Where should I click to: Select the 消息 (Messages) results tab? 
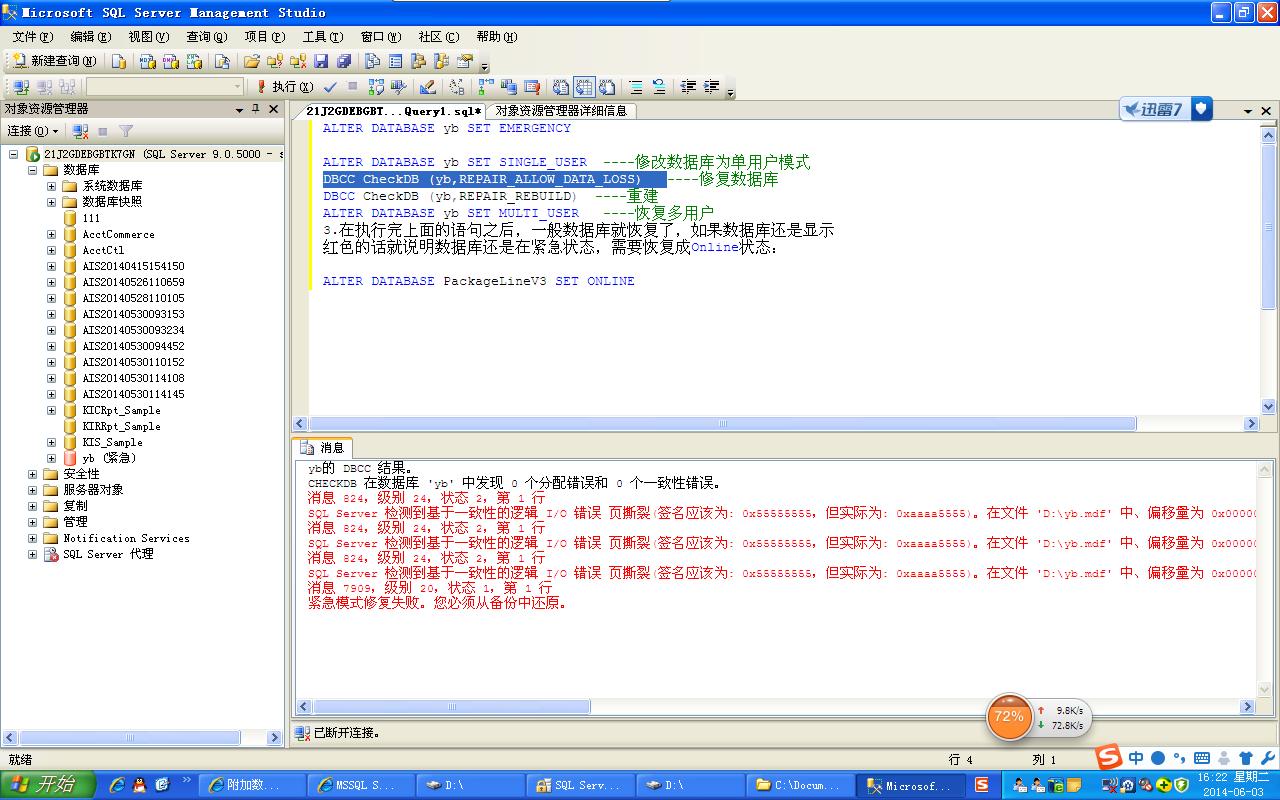324,448
